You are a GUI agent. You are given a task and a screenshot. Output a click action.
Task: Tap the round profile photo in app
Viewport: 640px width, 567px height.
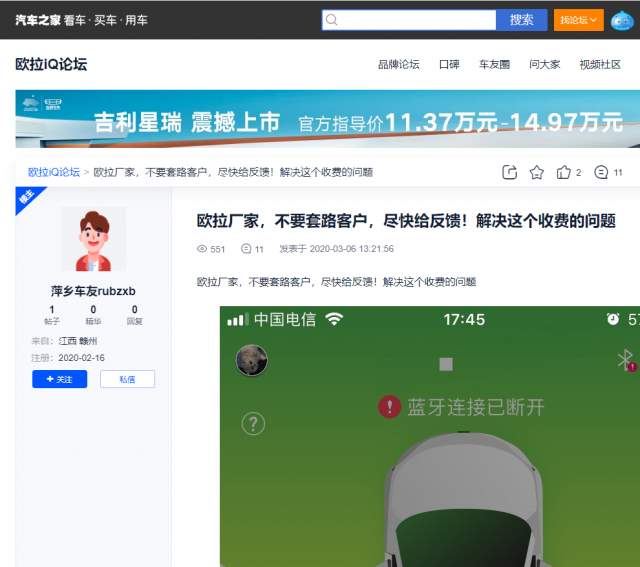252,360
